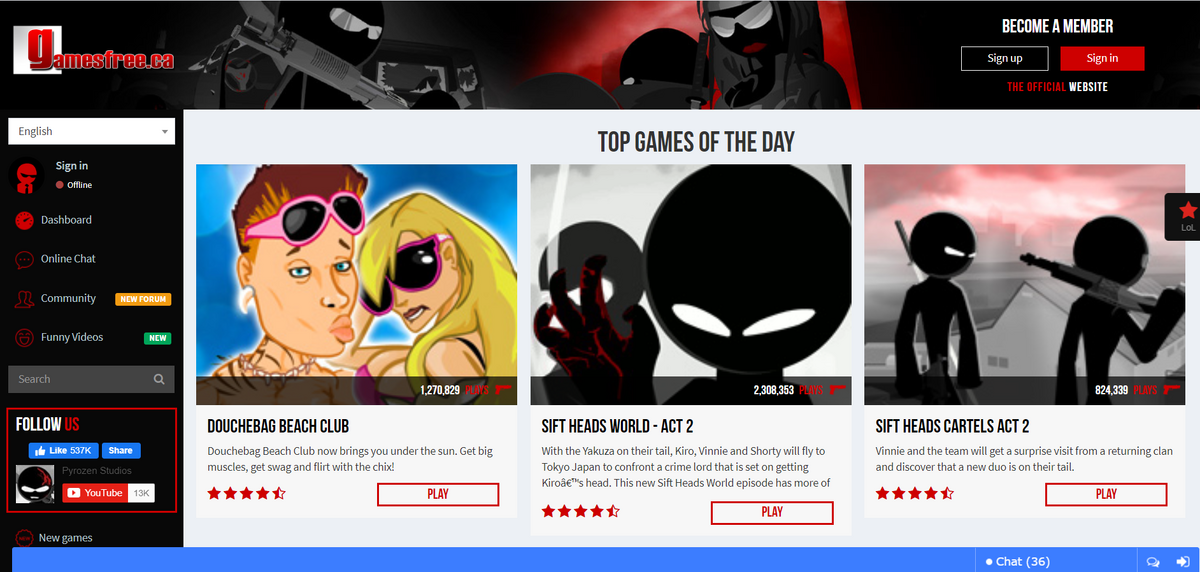
Task: Play Douchebag Beach Club
Action: 438,494
